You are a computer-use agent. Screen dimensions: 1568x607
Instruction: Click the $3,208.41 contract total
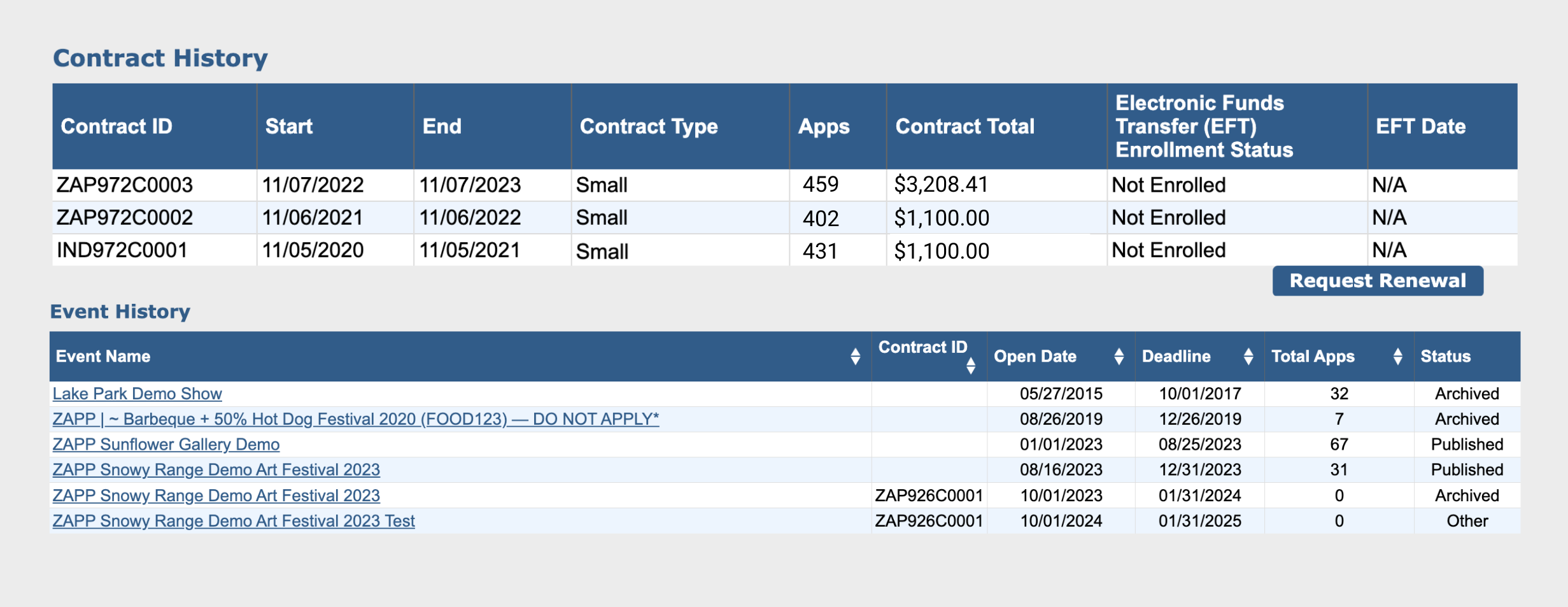[941, 185]
